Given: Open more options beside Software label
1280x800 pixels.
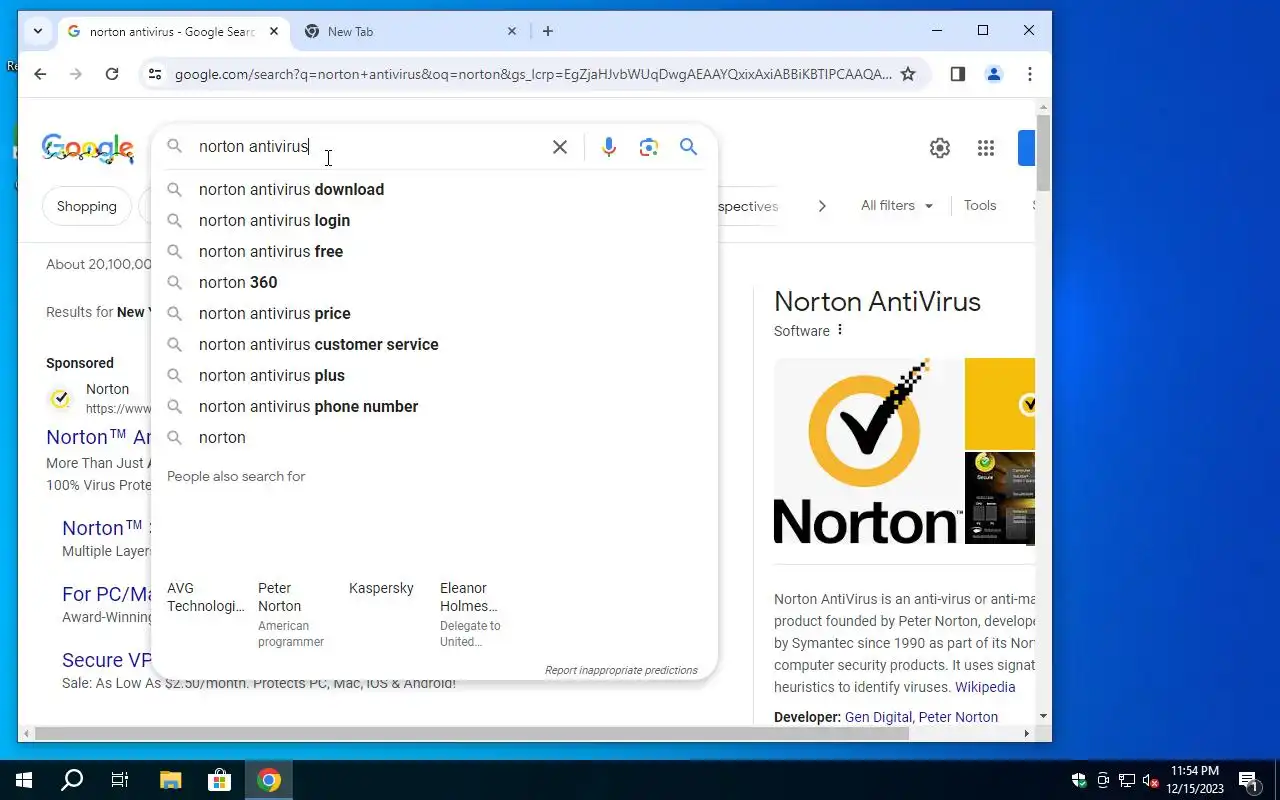Looking at the screenshot, I should (x=840, y=330).
